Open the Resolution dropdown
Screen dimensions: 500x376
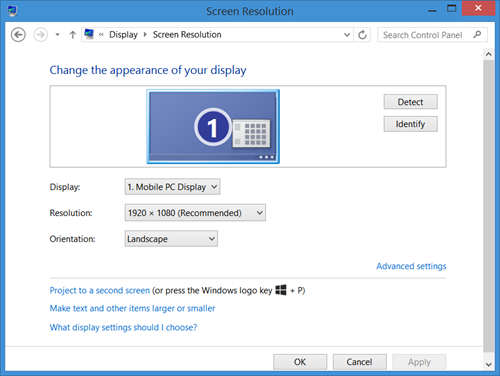click(195, 213)
